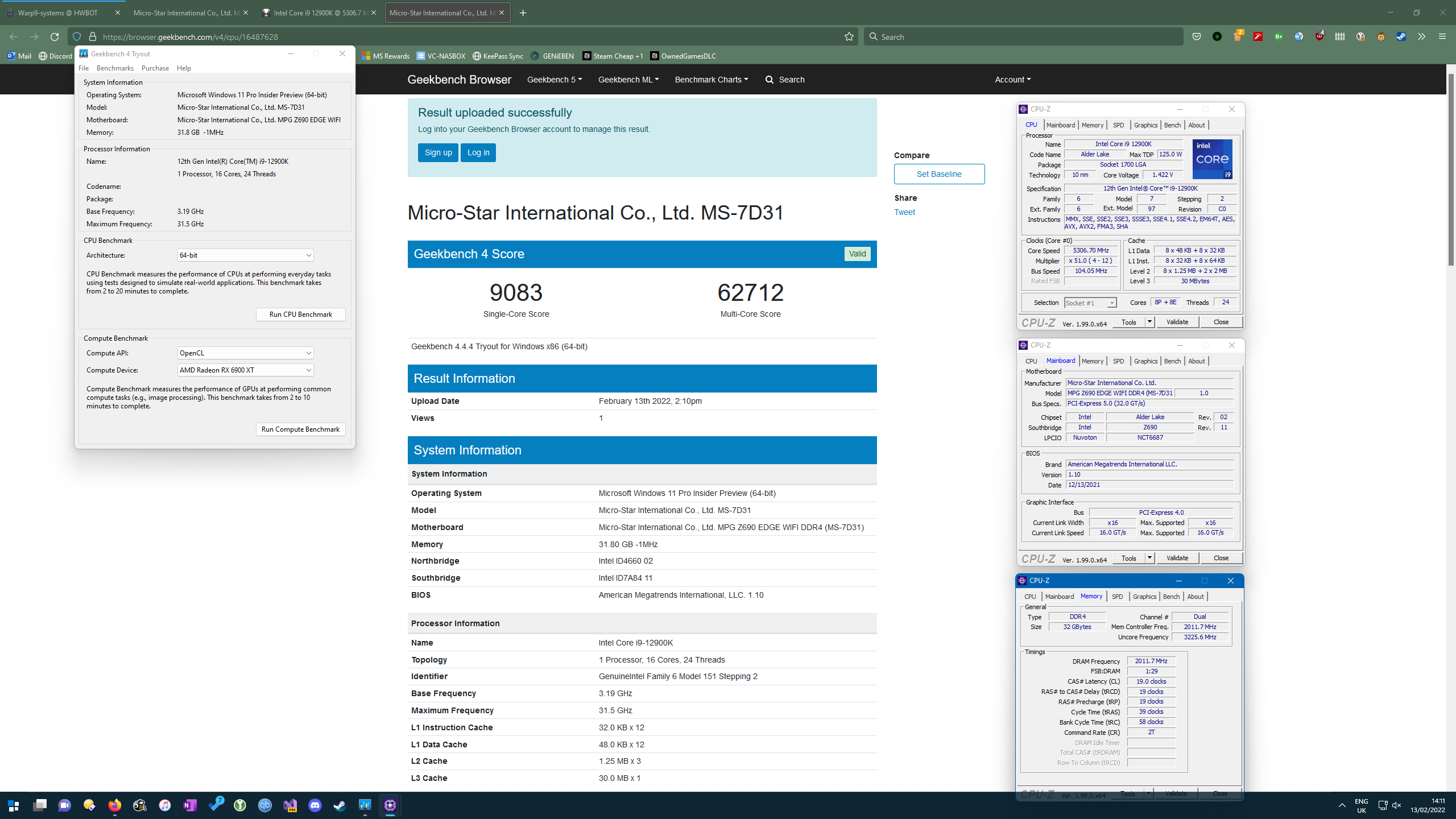Open Discord from the taskbar
Screen dimensions: 1456x819
click(x=315, y=805)
